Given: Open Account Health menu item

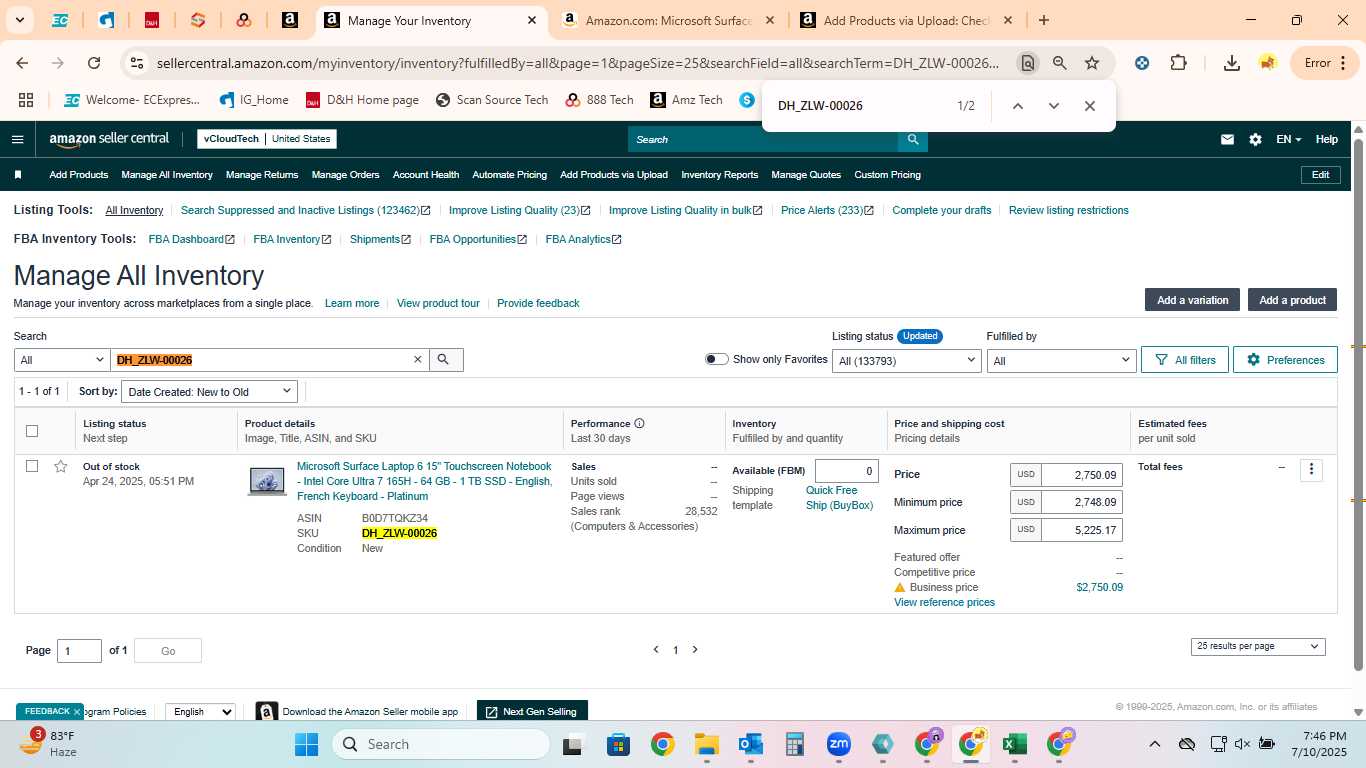Looking at the screenshot, I should coord(426,174).
